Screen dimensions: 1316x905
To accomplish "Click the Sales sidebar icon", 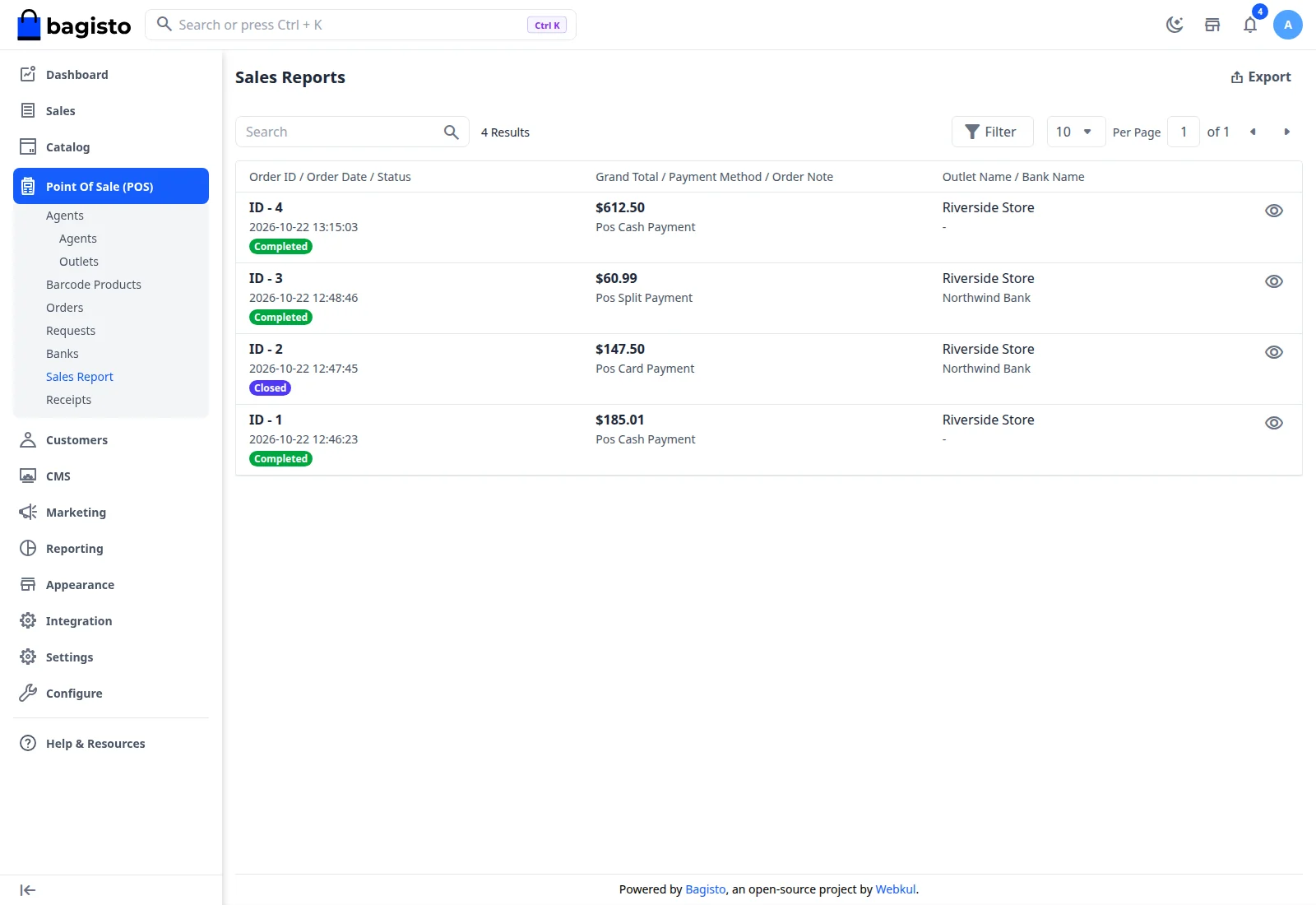I will (28, 110).
